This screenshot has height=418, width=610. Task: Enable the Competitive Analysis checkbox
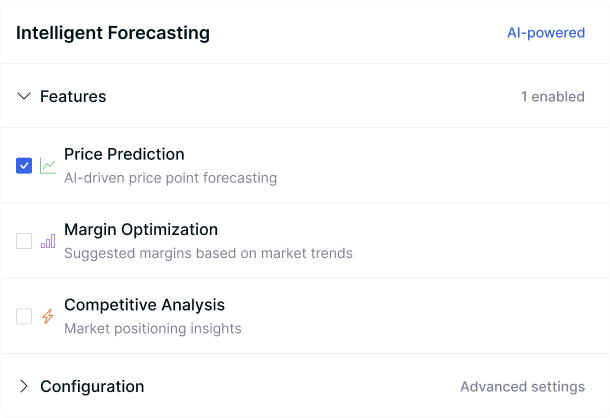[24, 316]
